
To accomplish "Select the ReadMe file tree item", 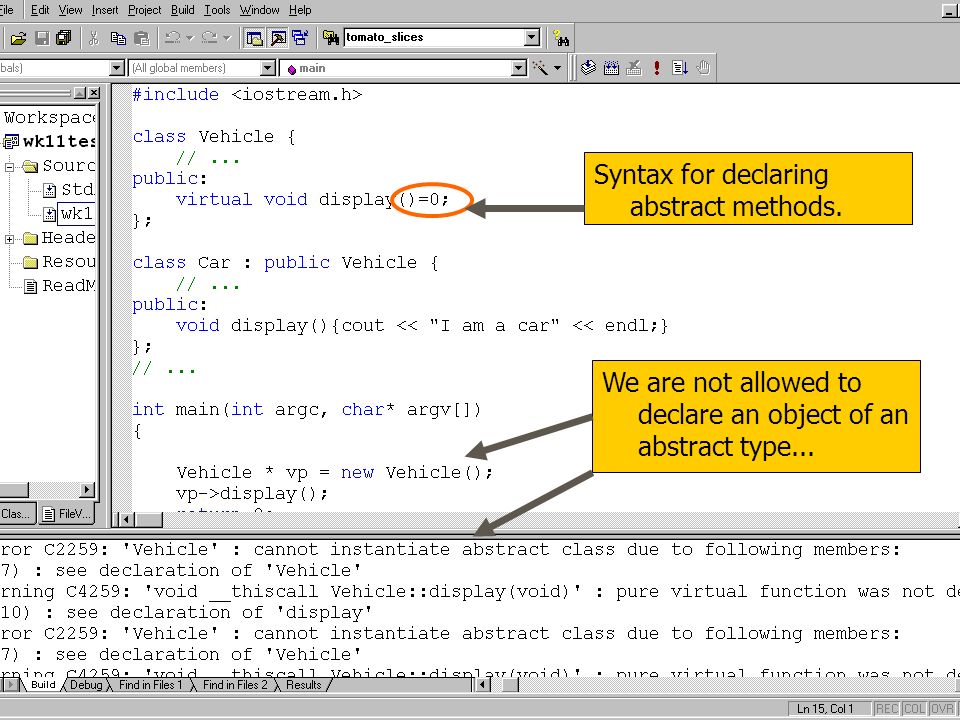I will 59,286.
